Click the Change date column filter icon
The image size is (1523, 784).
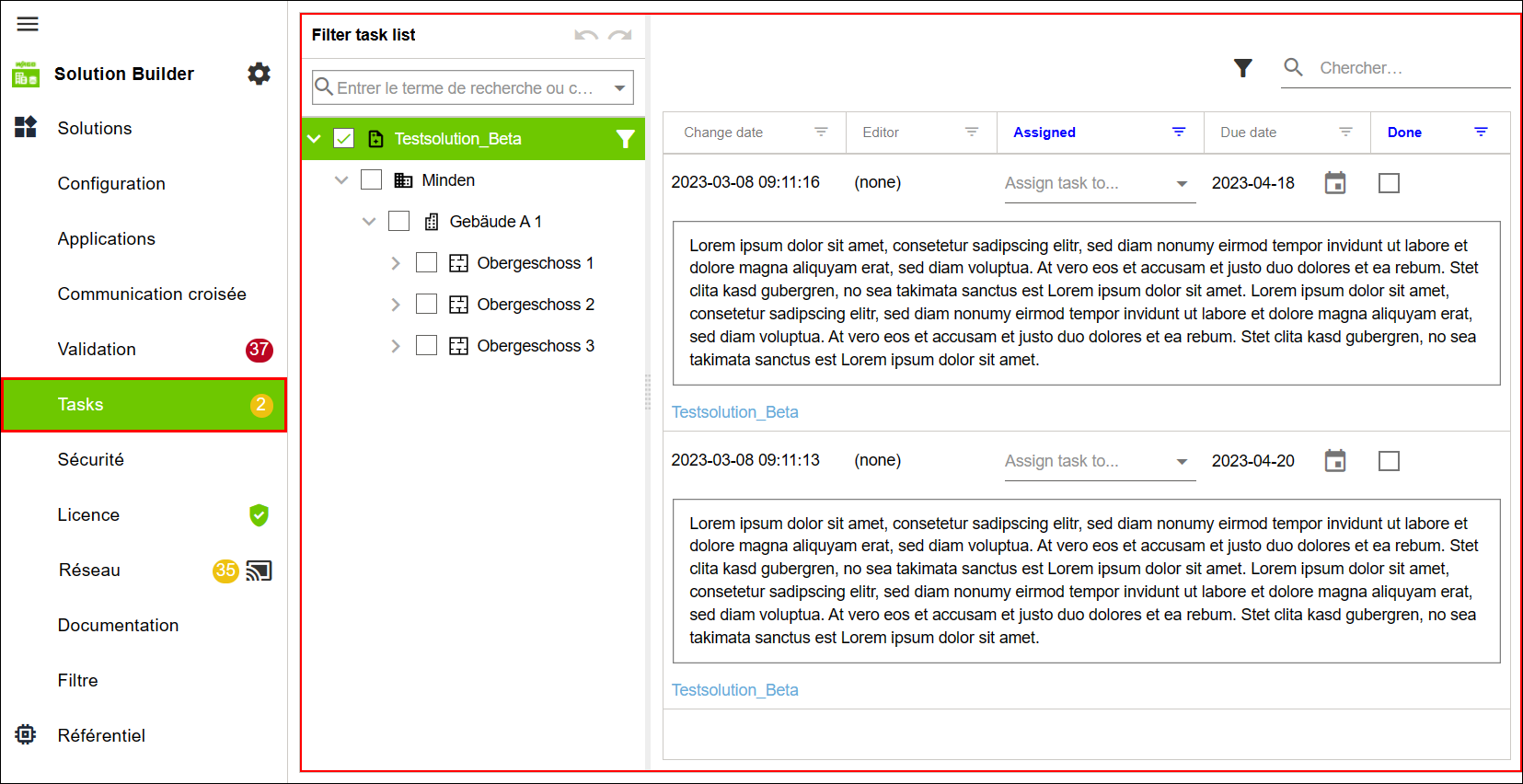(x=822, y=133)
